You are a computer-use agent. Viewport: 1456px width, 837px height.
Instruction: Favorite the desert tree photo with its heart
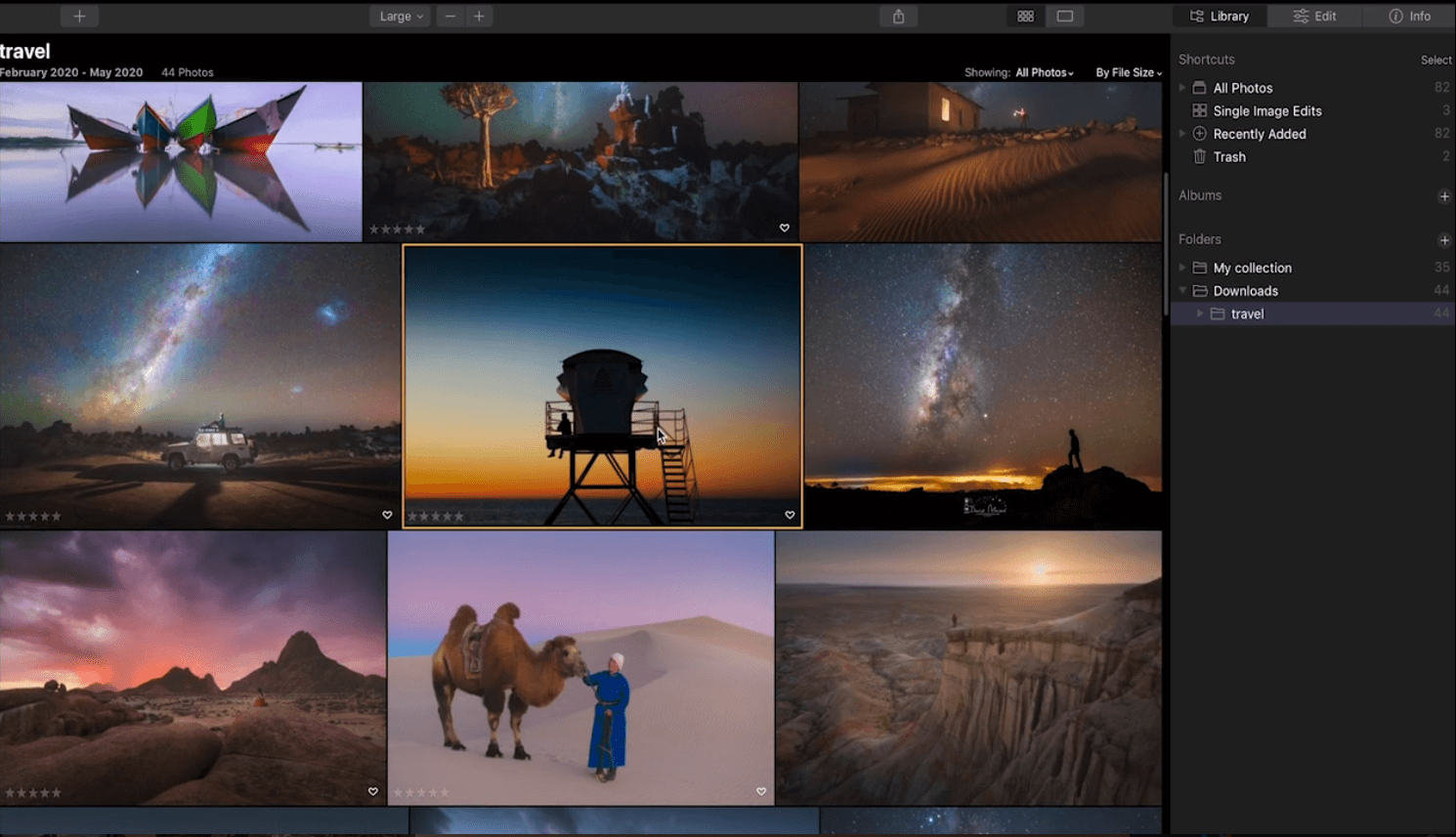784,228
